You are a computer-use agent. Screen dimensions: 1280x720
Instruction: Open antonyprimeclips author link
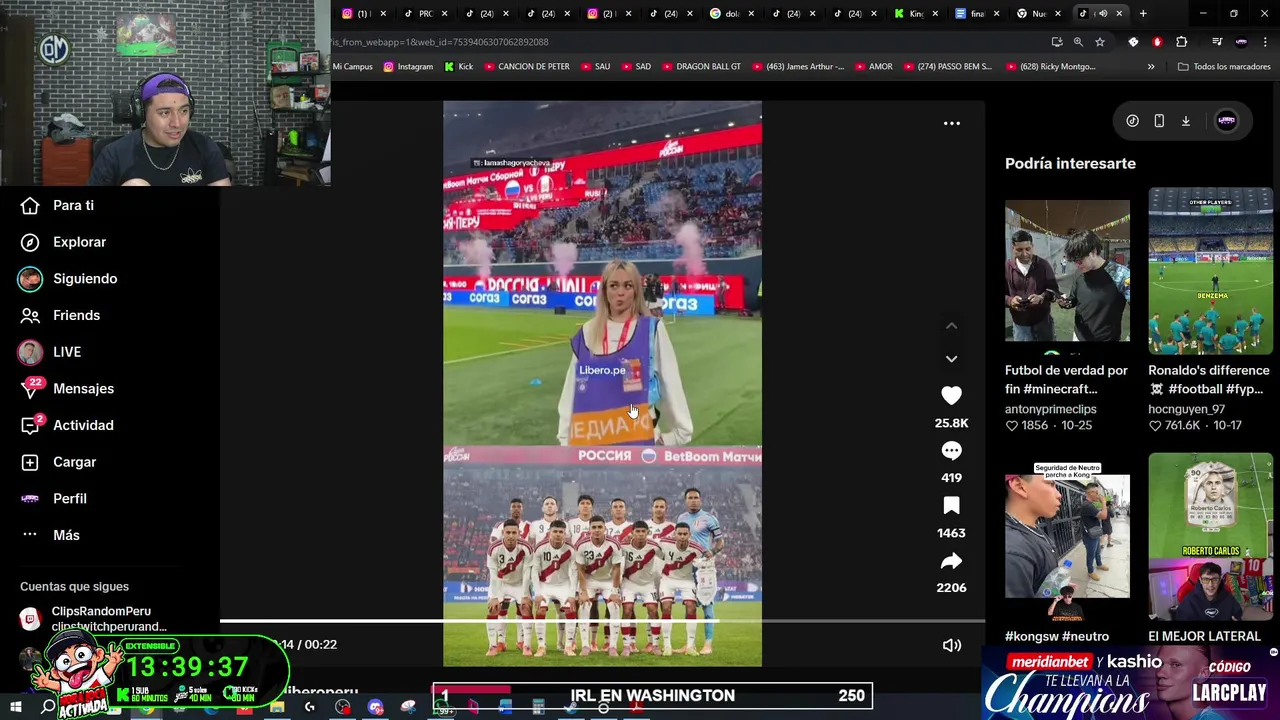point(1050,409)
